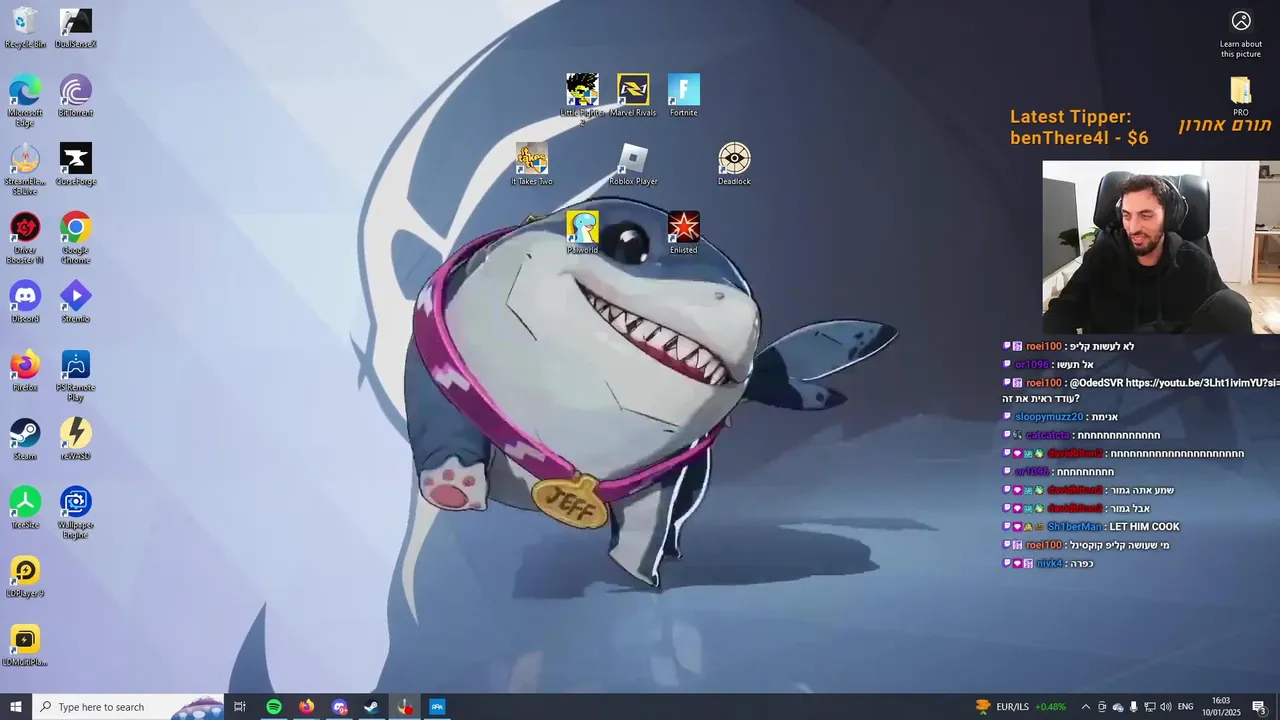Click the Latest Tipper benThere4l text
This screenshot has width=1280, height=720.
tap(1079, 127)
